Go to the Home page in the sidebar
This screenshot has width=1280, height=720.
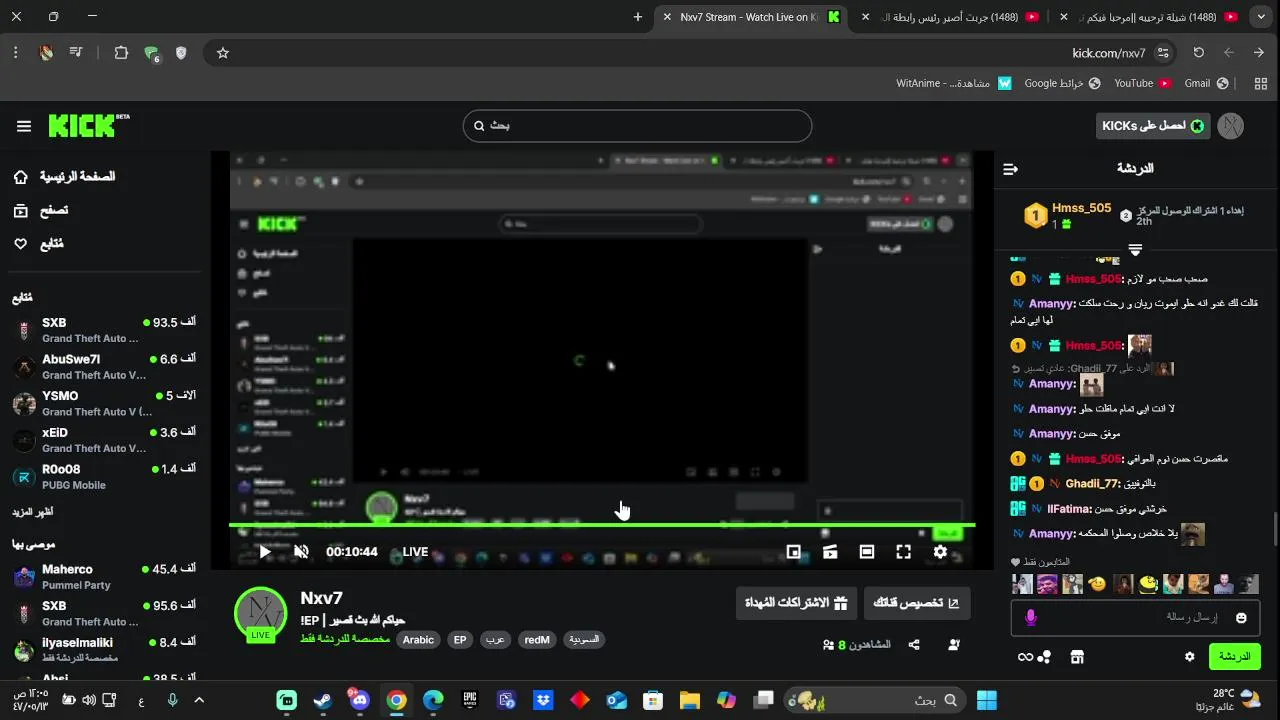pos(65,177)
